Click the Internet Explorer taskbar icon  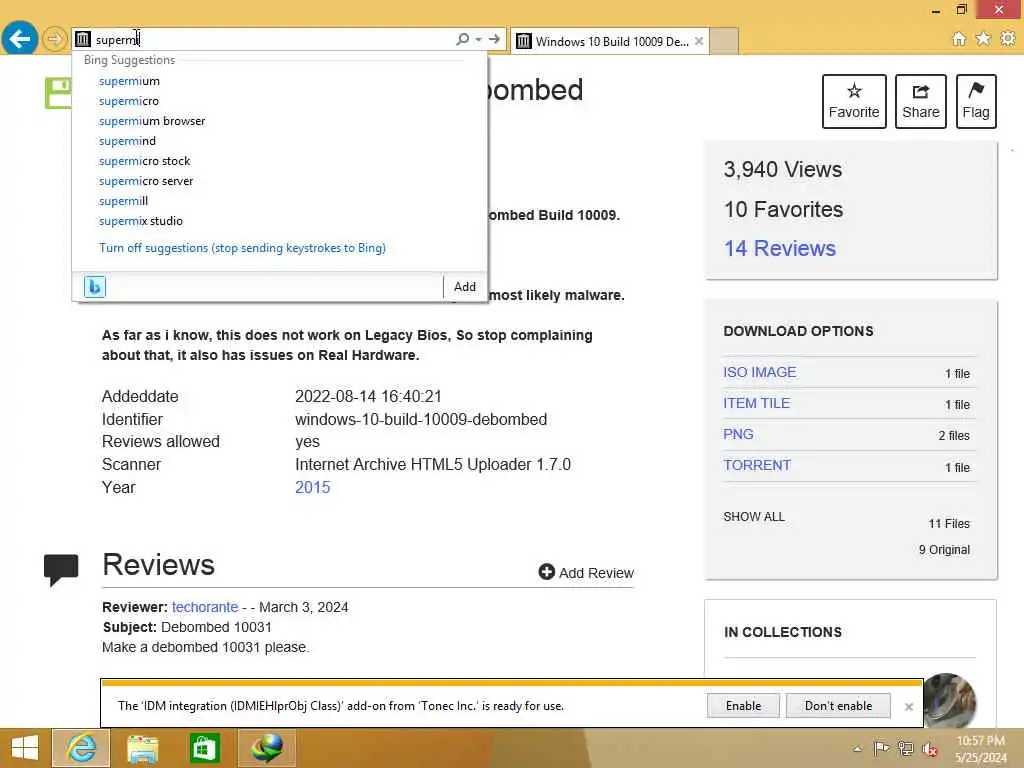[x=81, y=748]
